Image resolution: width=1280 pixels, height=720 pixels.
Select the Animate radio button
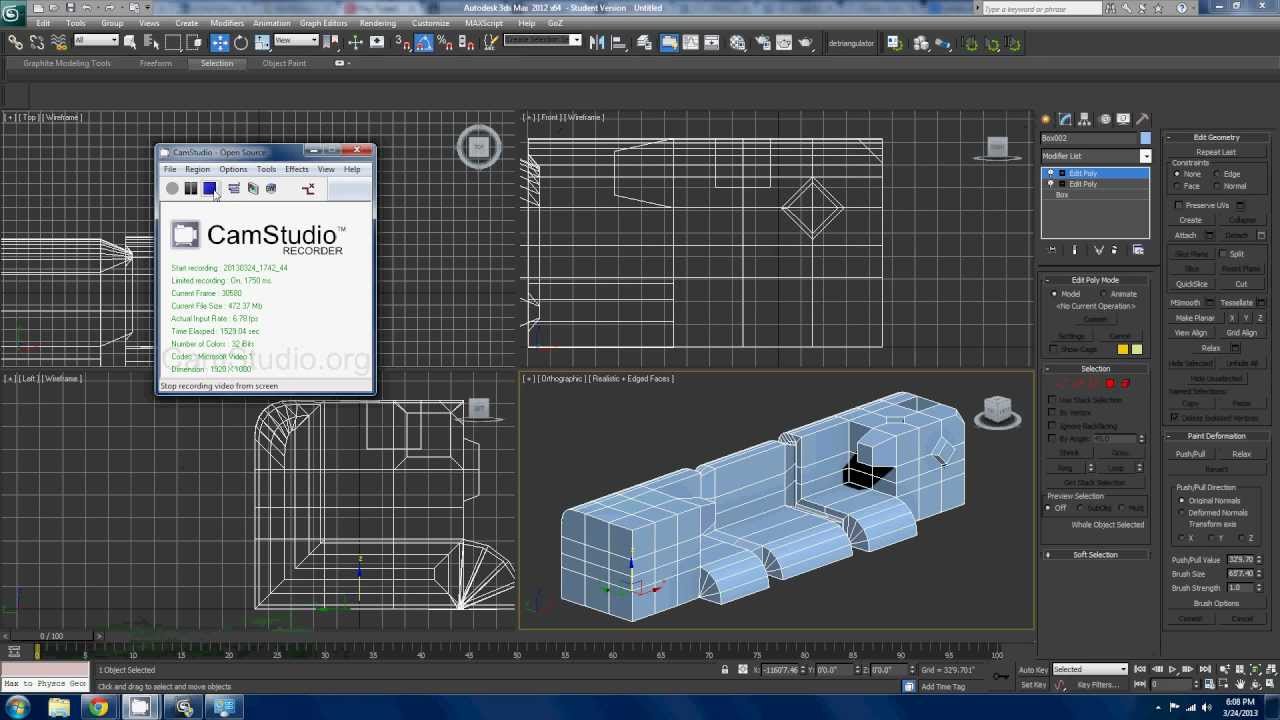[1104, 294]
